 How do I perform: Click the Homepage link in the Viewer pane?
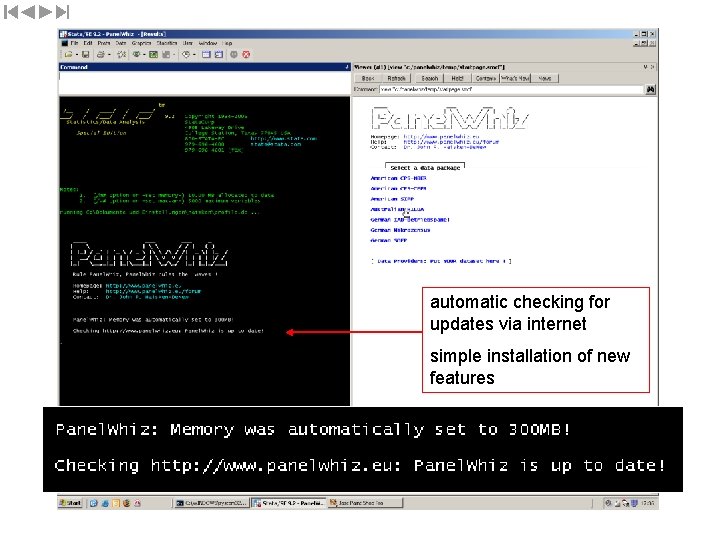(x=441, y=137)
